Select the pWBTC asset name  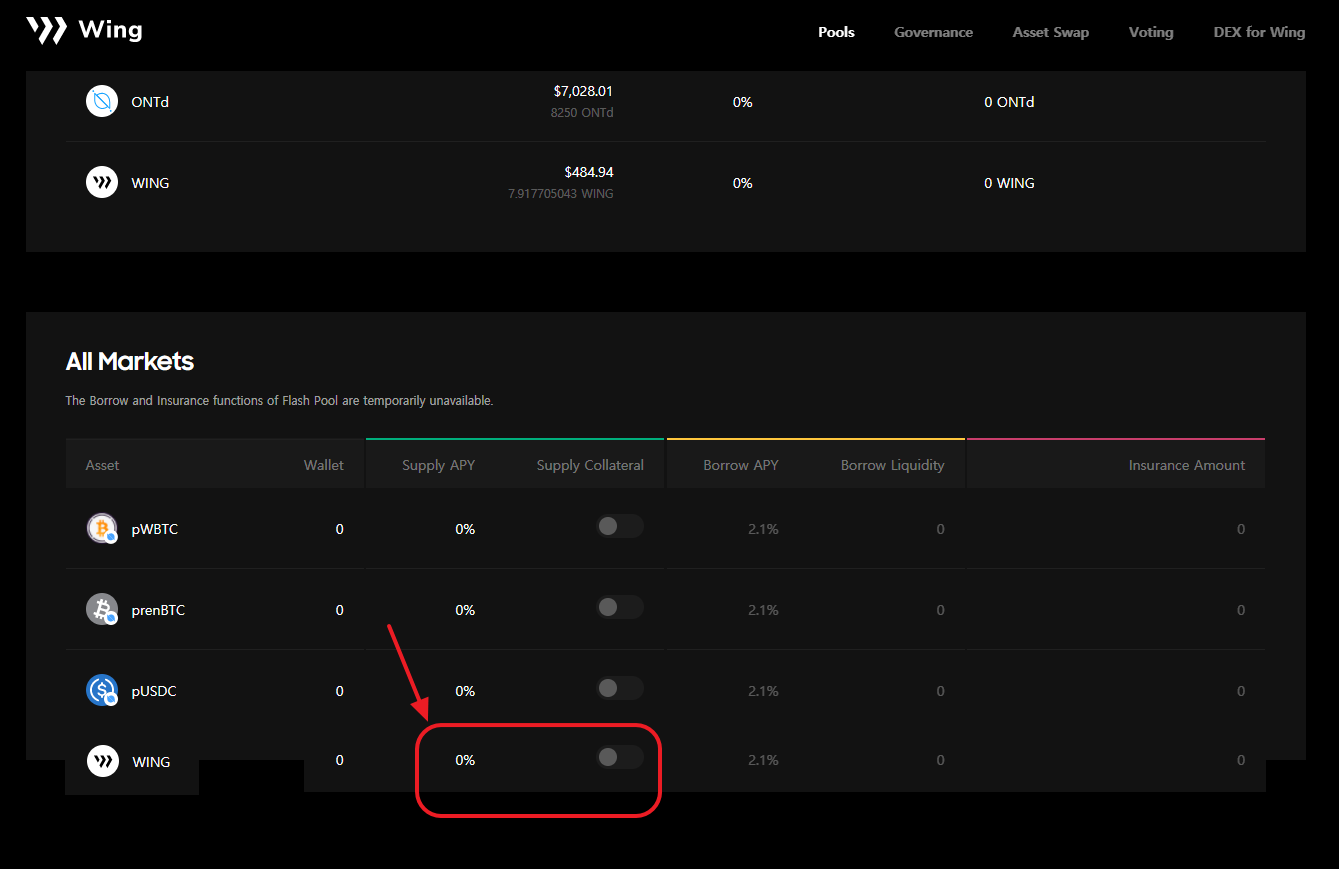click(155, 529)
